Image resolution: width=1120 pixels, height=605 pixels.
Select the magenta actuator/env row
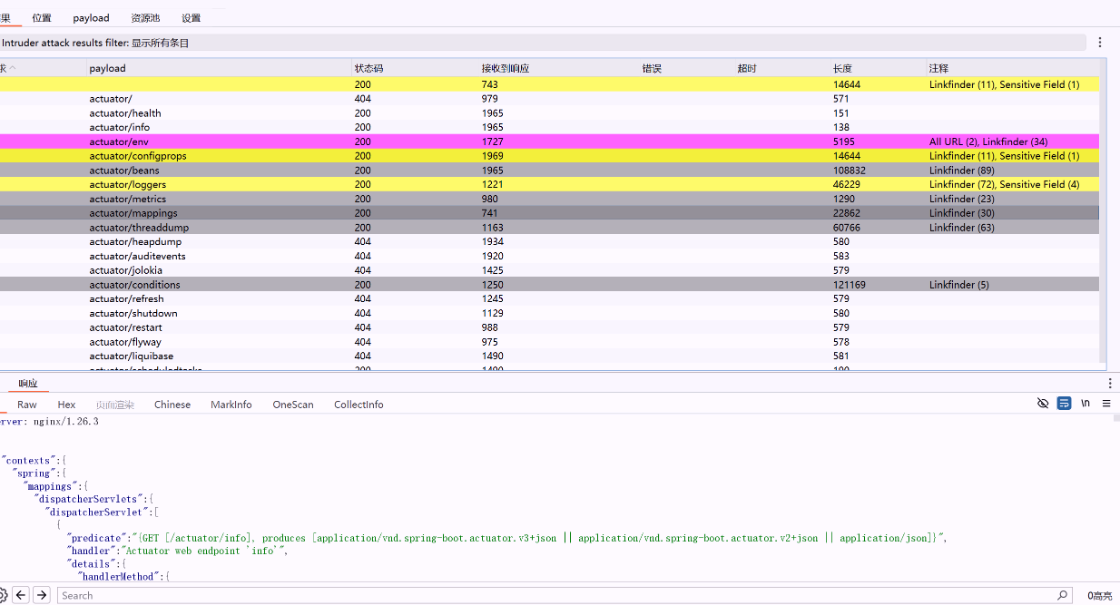[x=549, y=141]
